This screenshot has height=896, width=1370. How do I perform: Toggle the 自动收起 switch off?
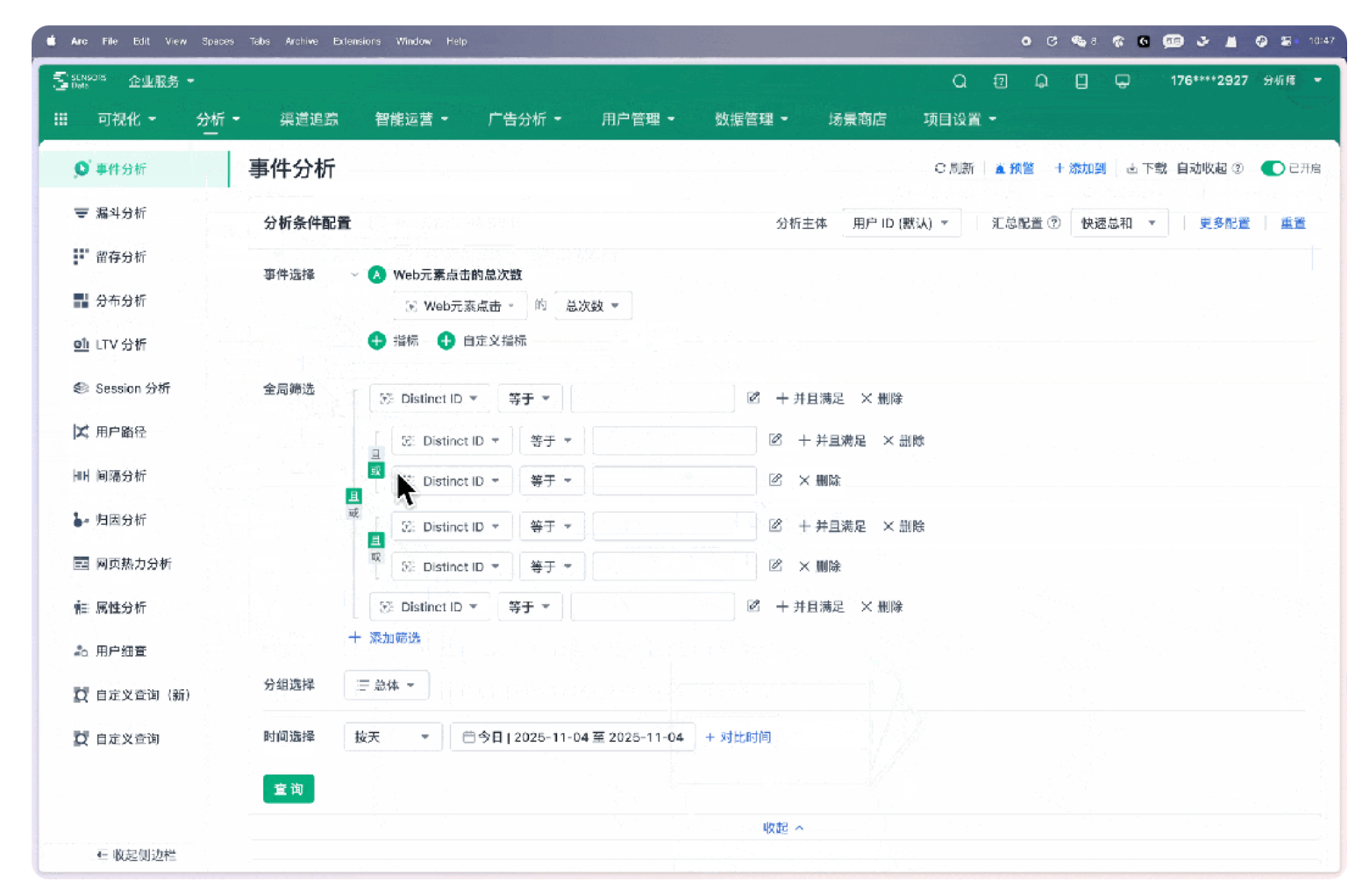coord(1272,168)
